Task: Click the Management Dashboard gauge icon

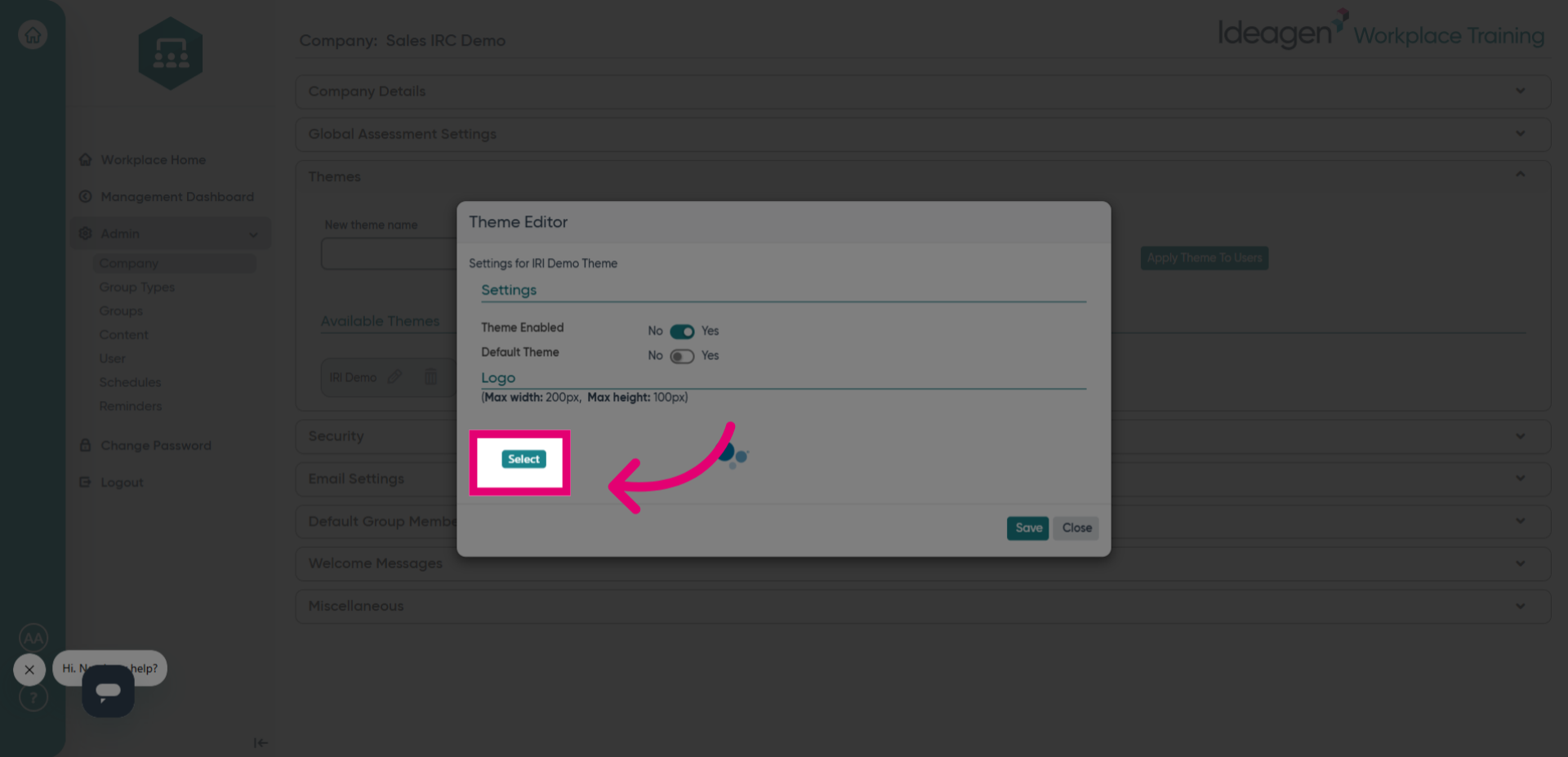Action: coord(85,197)
